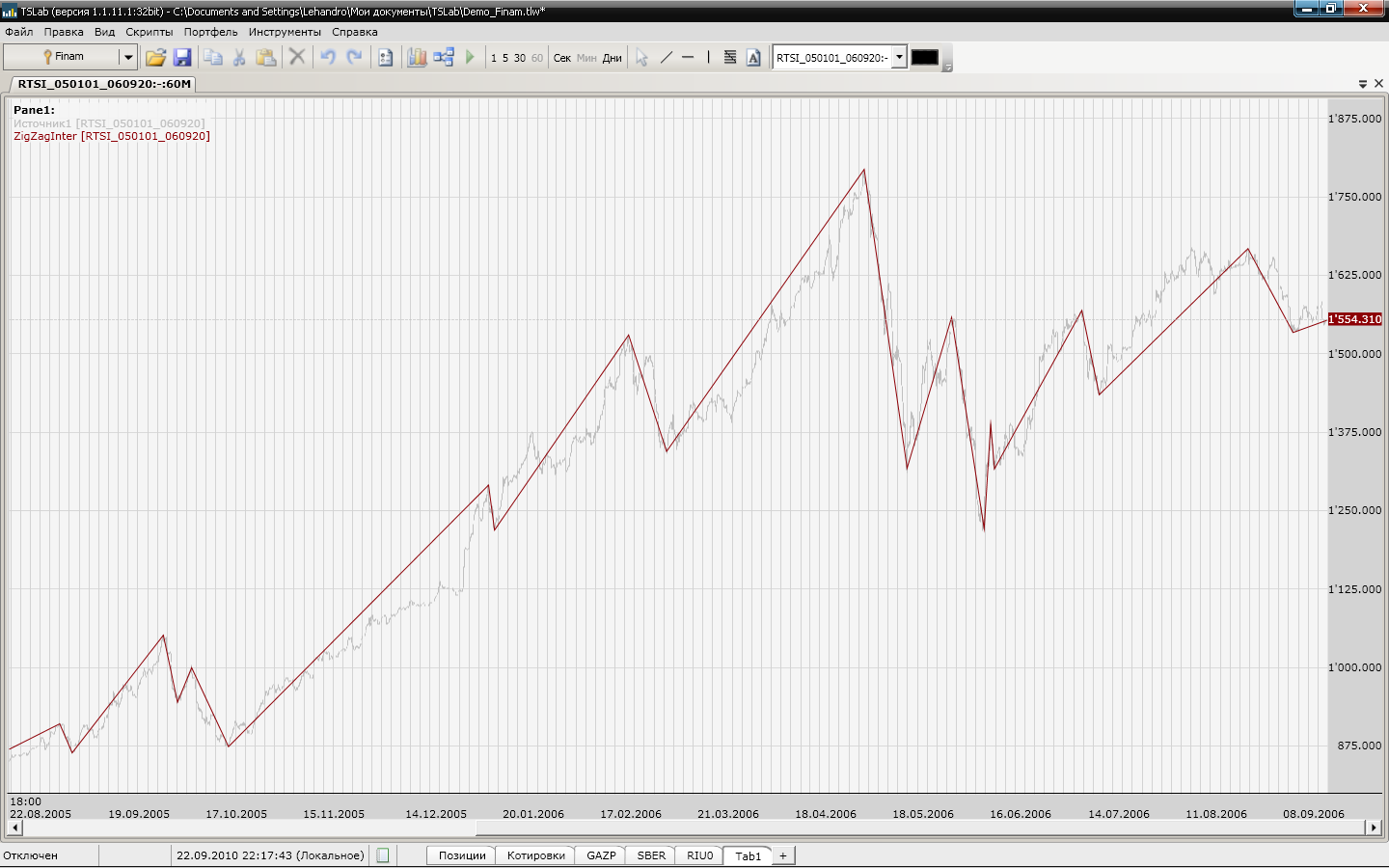Select the arrow cursor tool

(x=641, y=58)
